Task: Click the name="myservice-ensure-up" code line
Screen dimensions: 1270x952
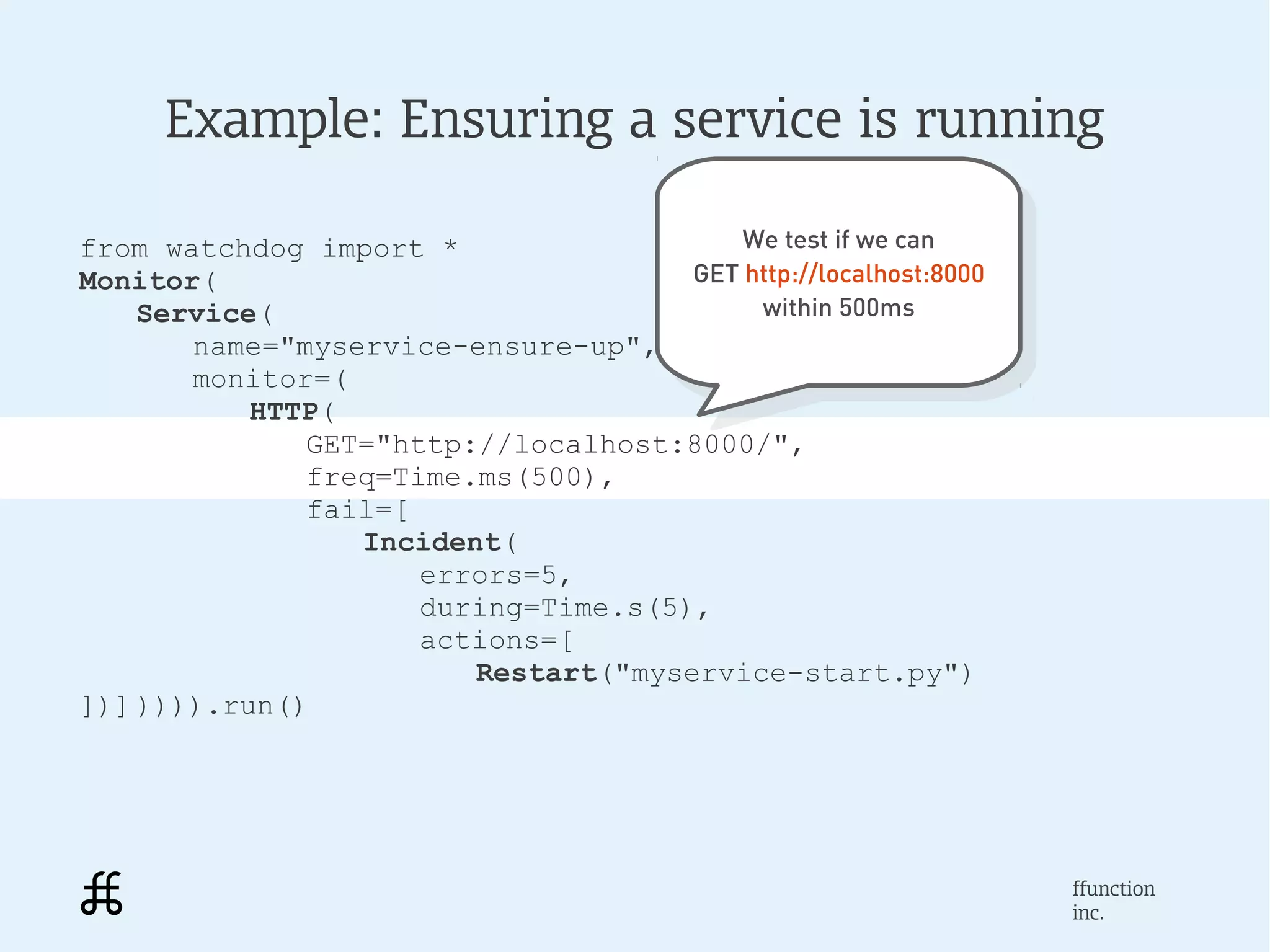Action: (423, 347)
